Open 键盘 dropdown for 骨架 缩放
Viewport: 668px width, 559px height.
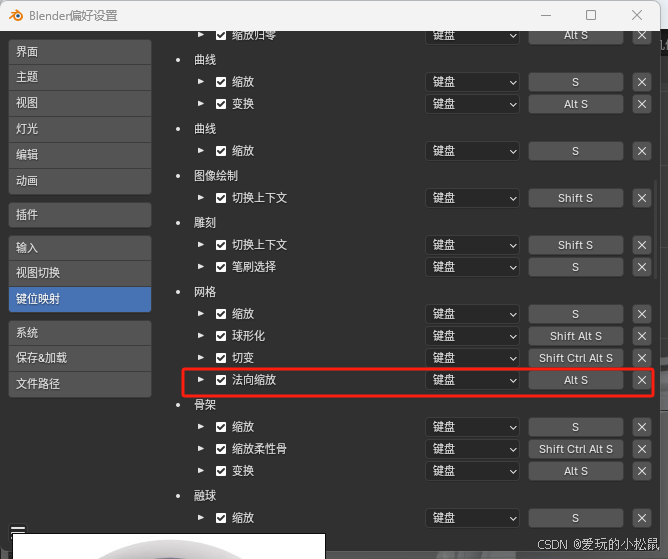tap(472, 427)
